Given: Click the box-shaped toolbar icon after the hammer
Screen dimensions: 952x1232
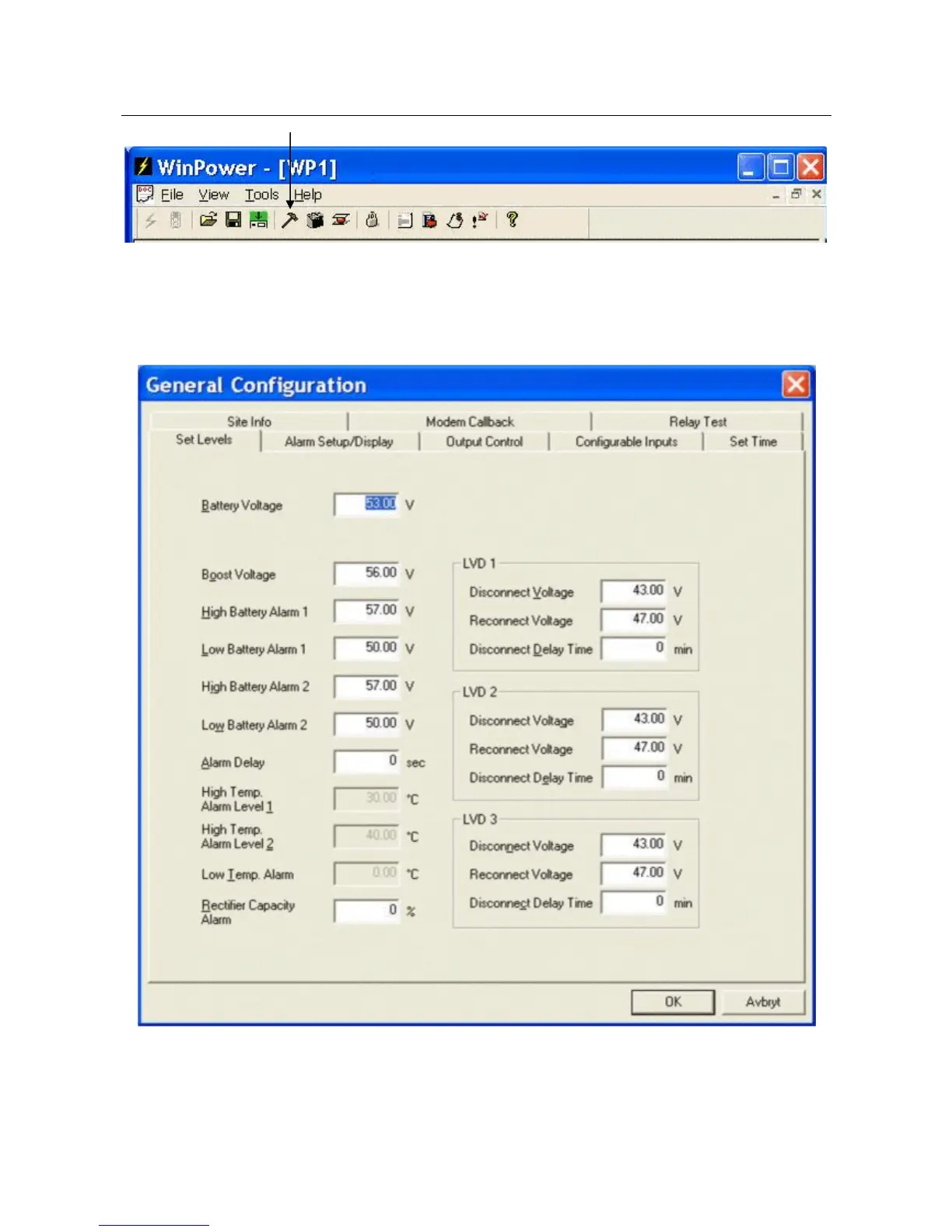Looking at the screenshot, I should pyautogui.click(x=315, y=220).
